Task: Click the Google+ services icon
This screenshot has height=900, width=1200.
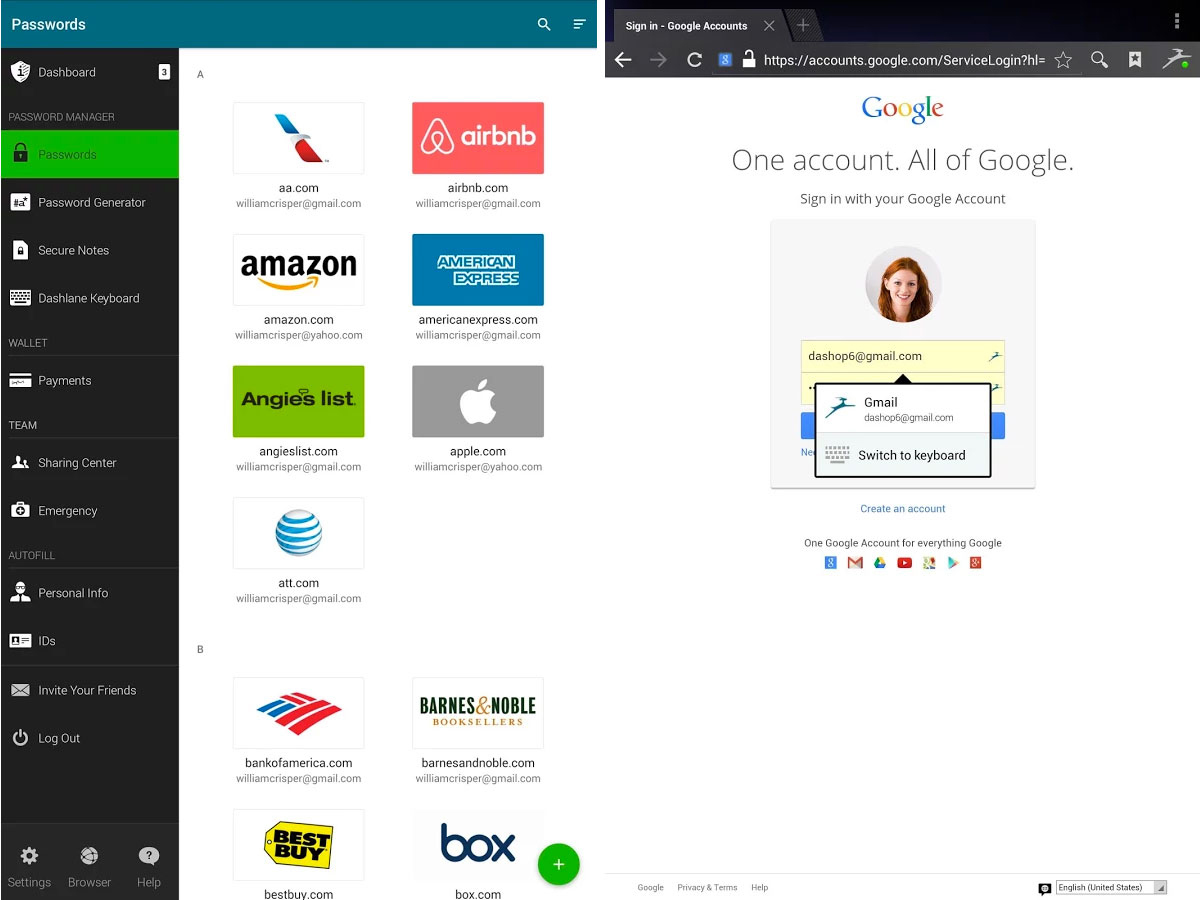Action: click(x=976, y=563)
